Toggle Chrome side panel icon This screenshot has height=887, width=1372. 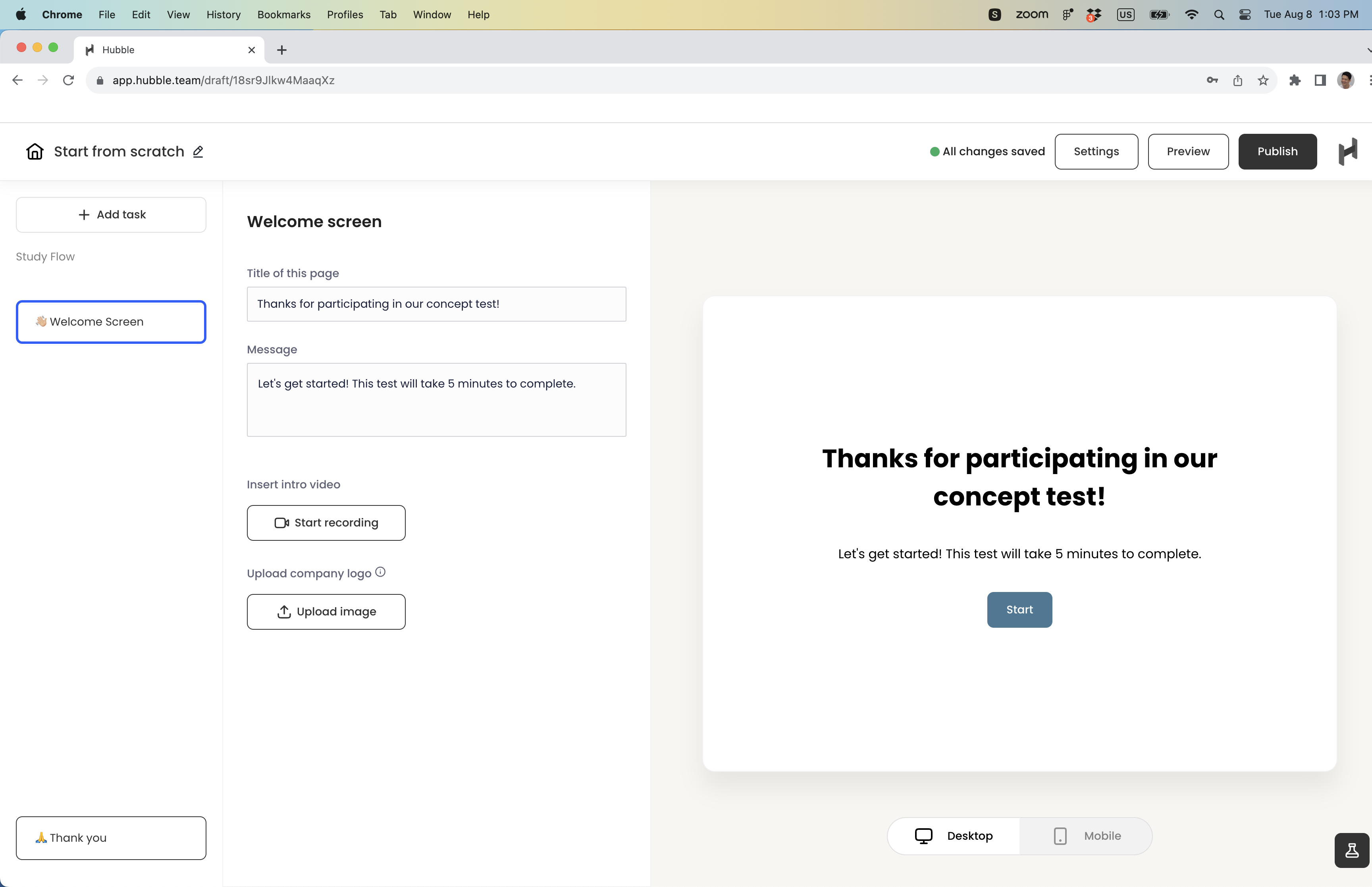coord(1320,81)
